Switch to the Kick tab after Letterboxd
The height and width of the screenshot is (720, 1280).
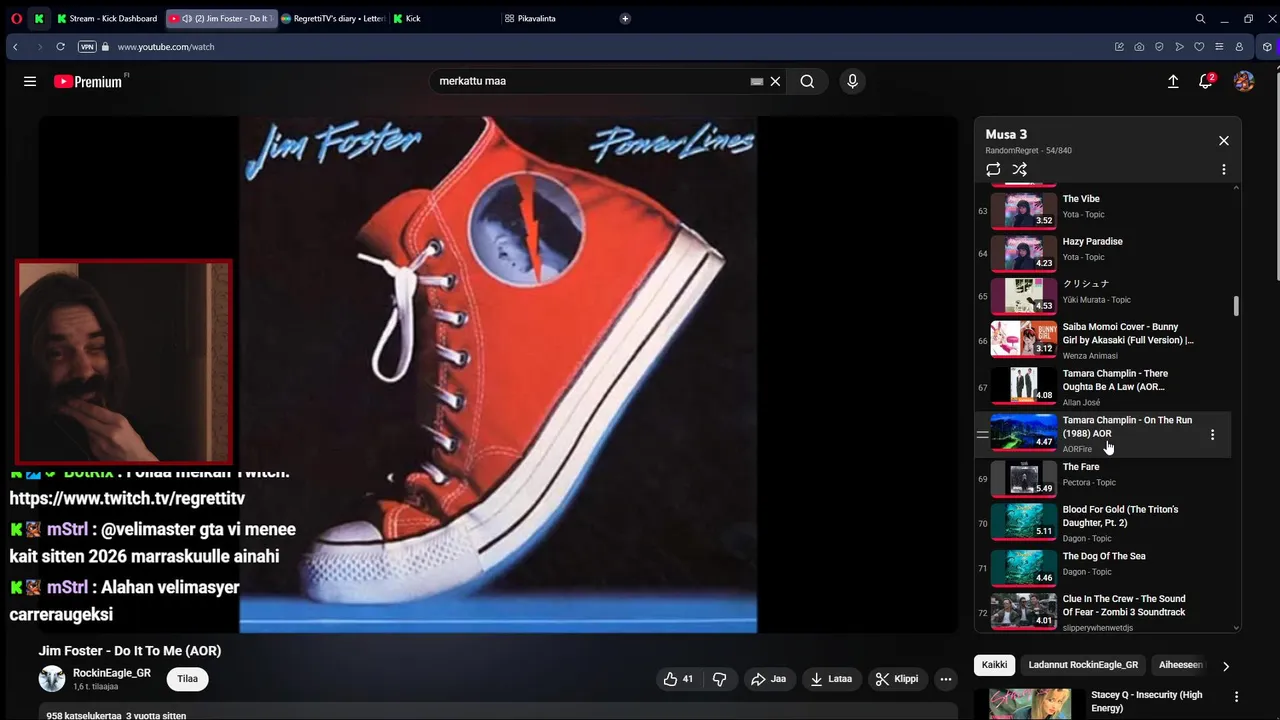[x=443, y=18]
